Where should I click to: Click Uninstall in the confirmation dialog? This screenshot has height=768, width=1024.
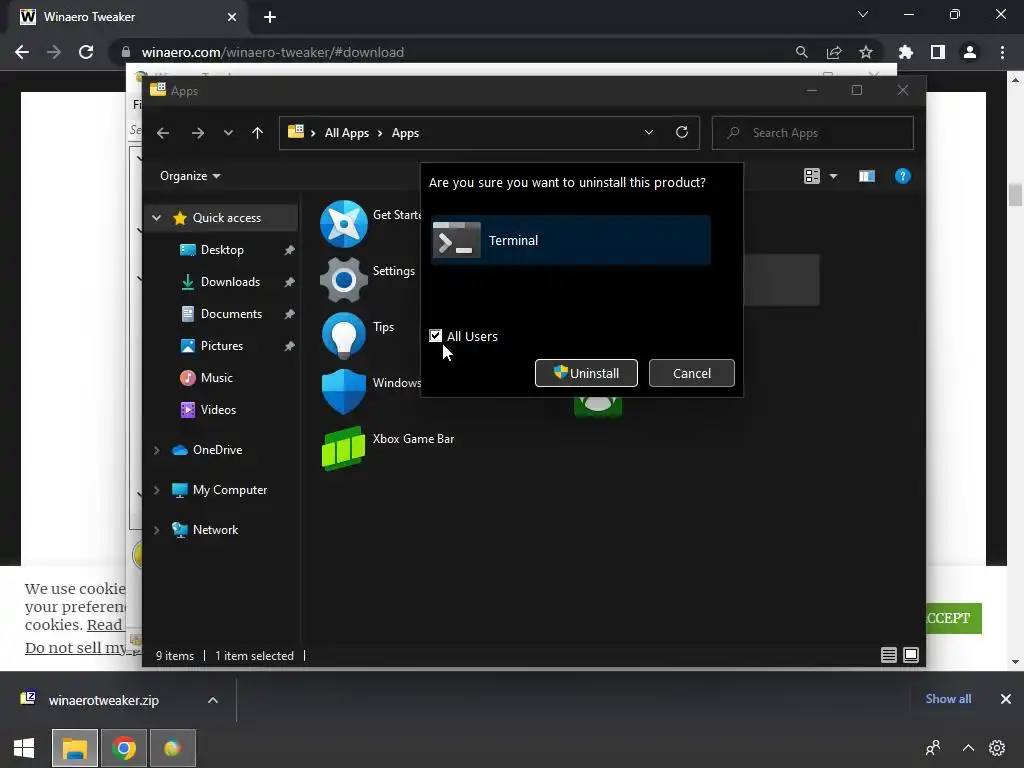pyautogui.click(x=586, y=373)
